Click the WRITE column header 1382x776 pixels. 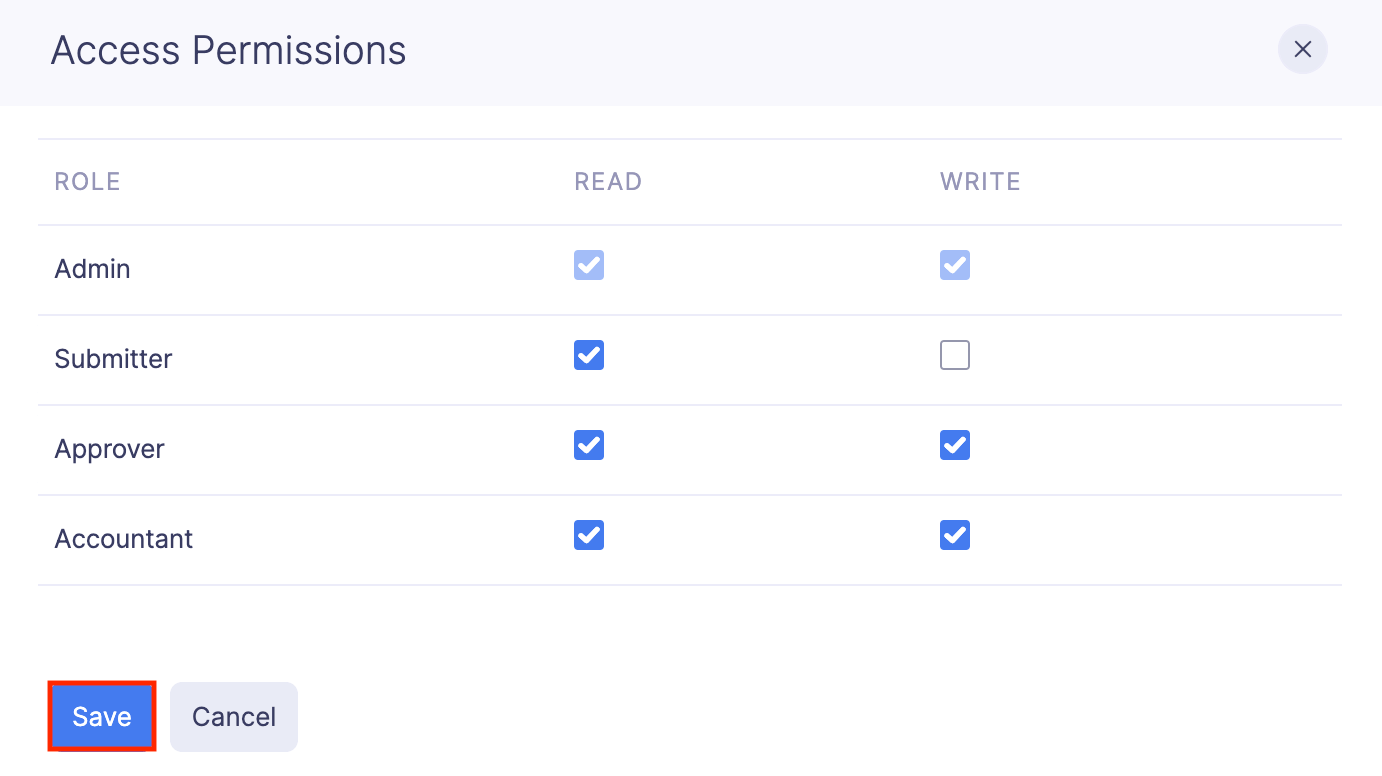click(980, 181)
